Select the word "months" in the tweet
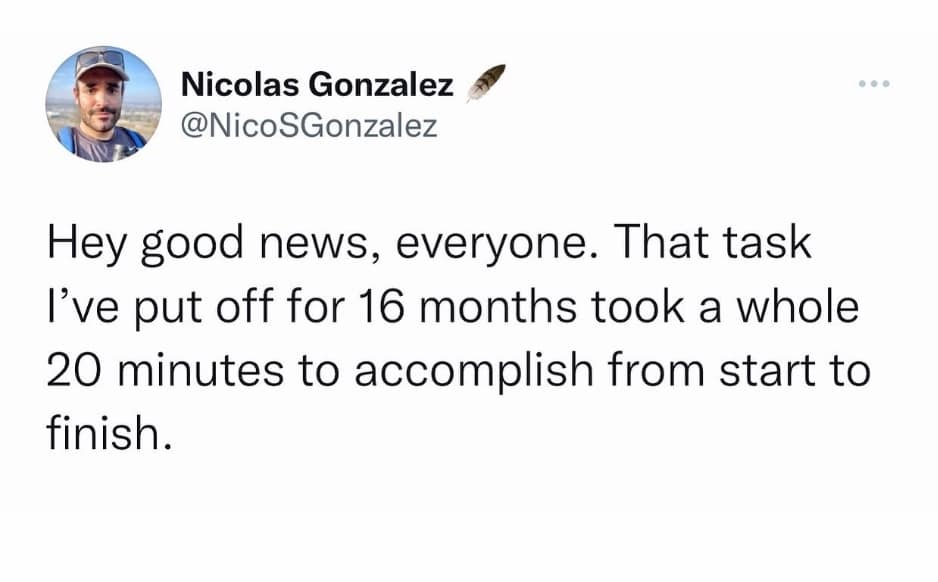 tap(506, 308)
